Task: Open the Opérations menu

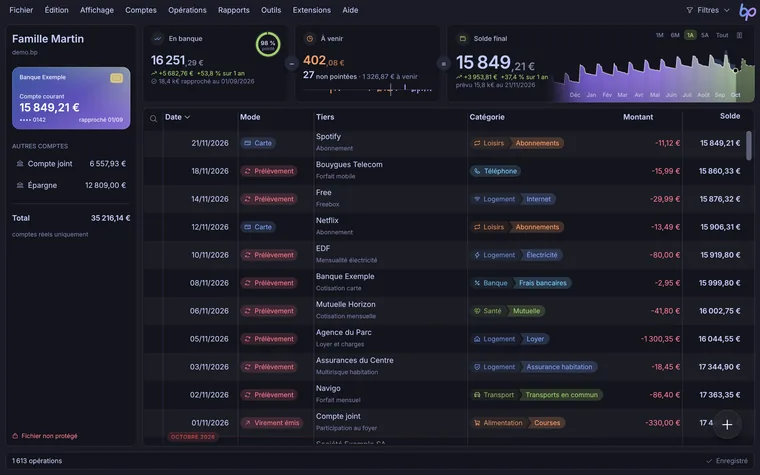Action: click(x=187, y=10)
